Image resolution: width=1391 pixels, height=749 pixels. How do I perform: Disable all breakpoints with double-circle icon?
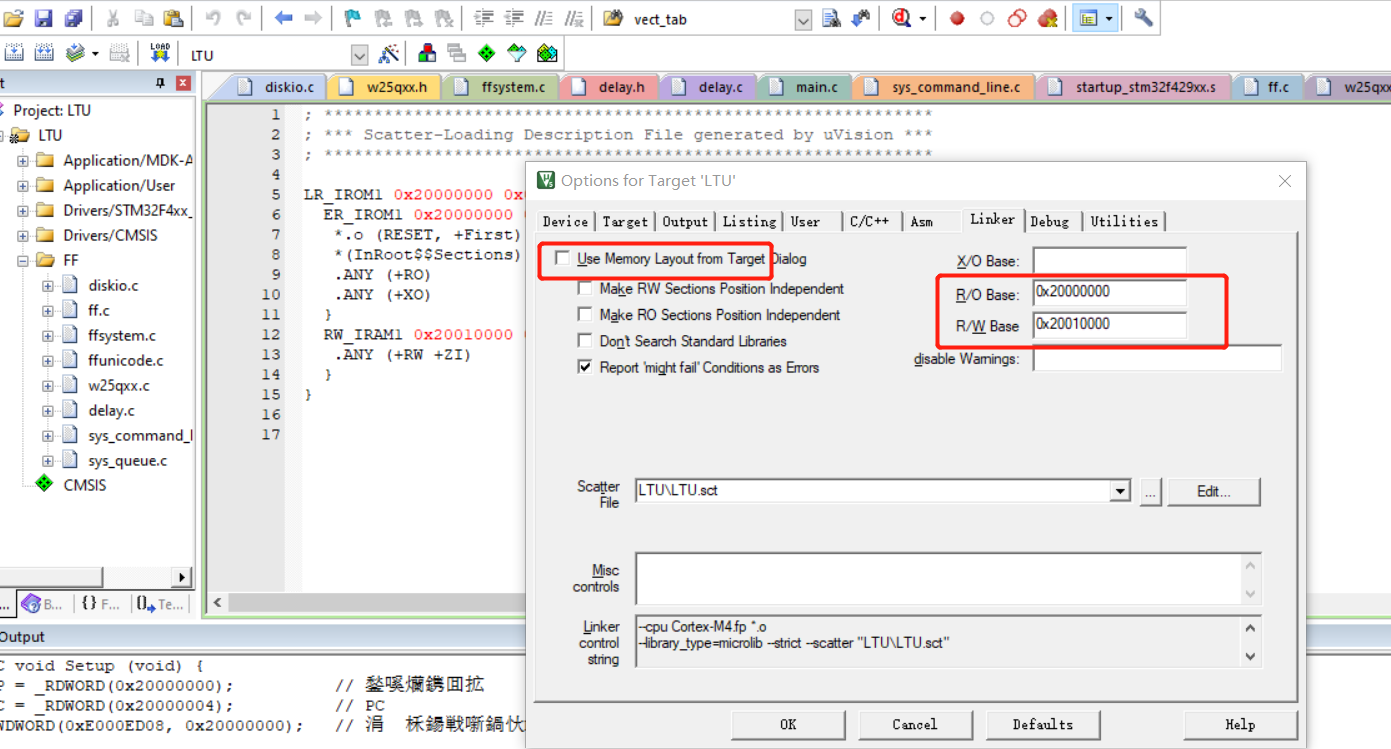click(x=1018, y=18)
